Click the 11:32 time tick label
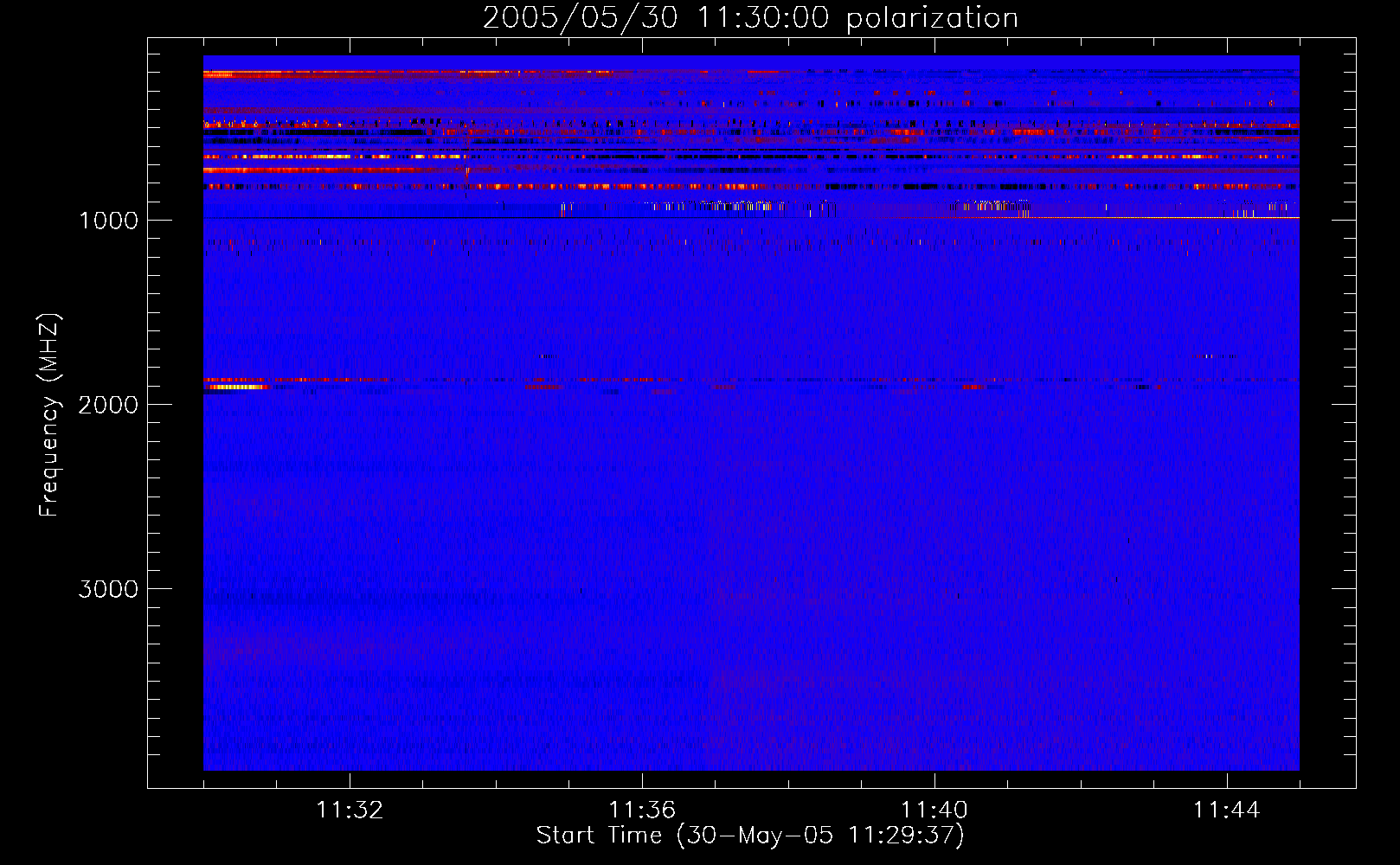 tap(350, 811)
